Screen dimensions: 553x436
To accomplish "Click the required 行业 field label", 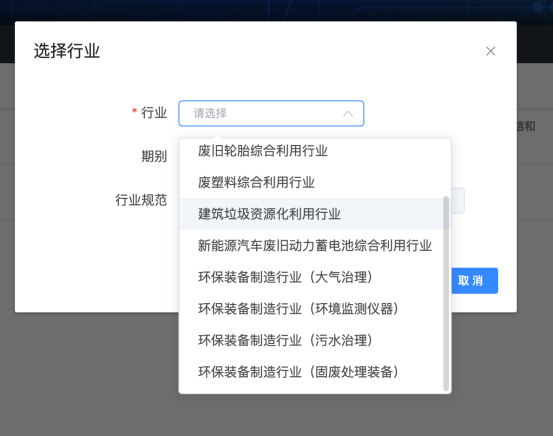I will [x=154, y=113].
